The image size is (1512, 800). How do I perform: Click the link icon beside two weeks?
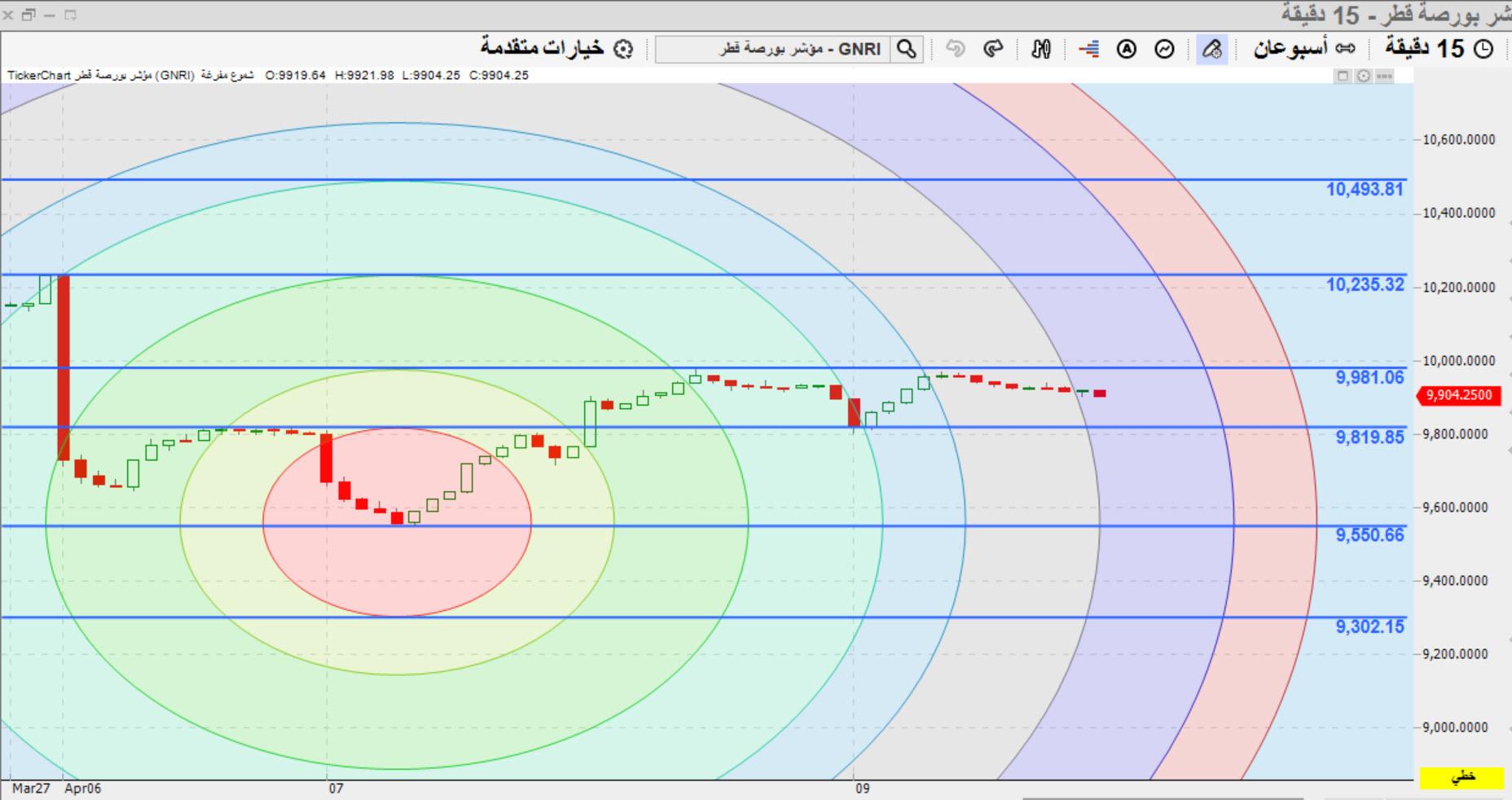coord(1347,49)
